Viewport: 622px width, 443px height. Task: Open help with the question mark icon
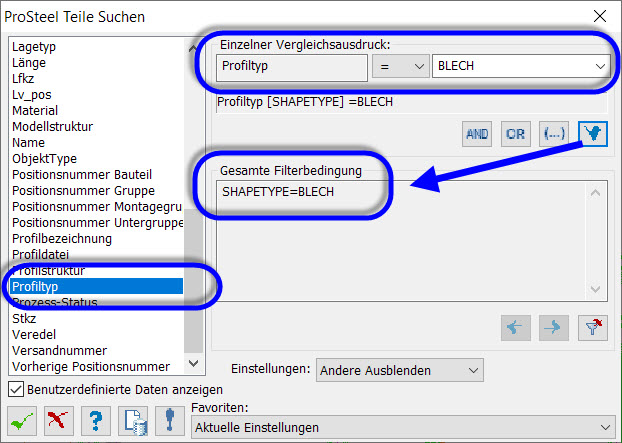[x=96, y=421]
